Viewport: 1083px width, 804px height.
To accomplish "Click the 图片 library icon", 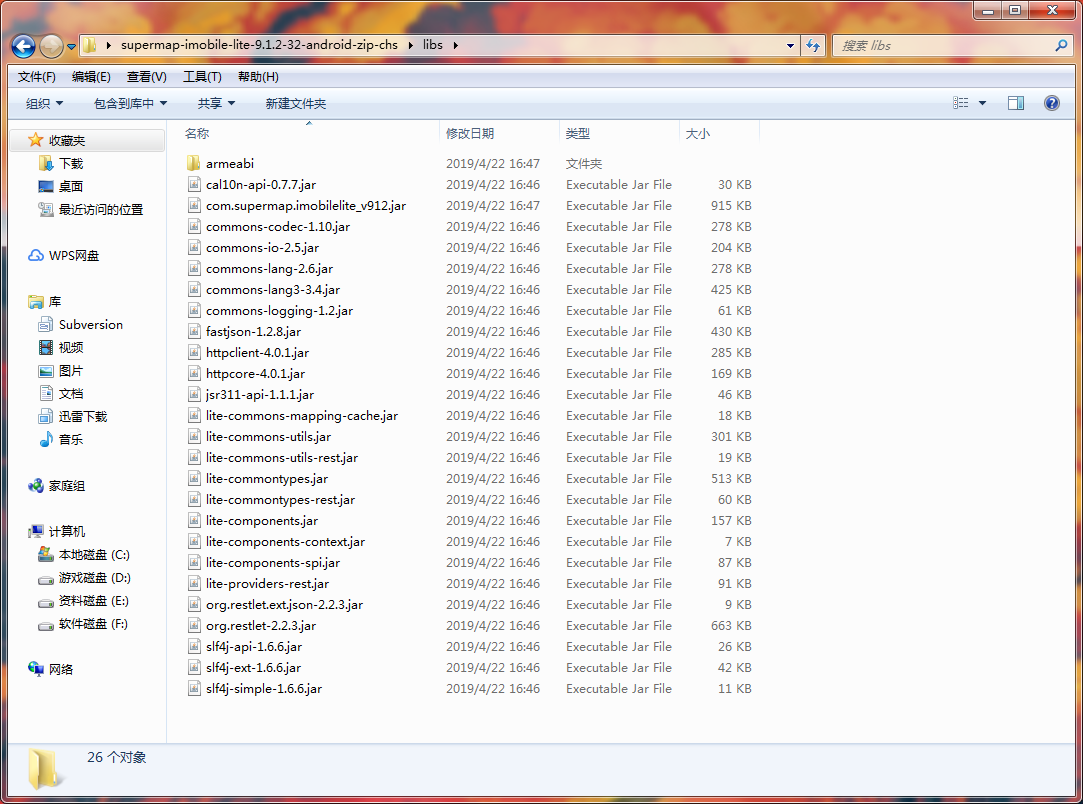I will (x=46, y=371).
